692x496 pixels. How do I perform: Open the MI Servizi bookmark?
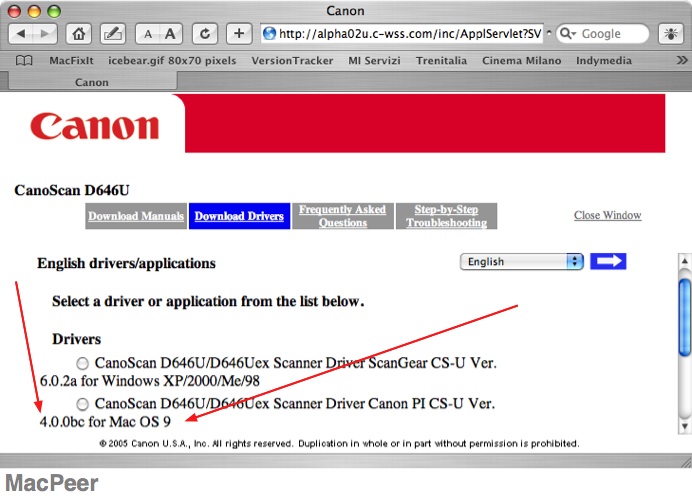tap(374, 60)
